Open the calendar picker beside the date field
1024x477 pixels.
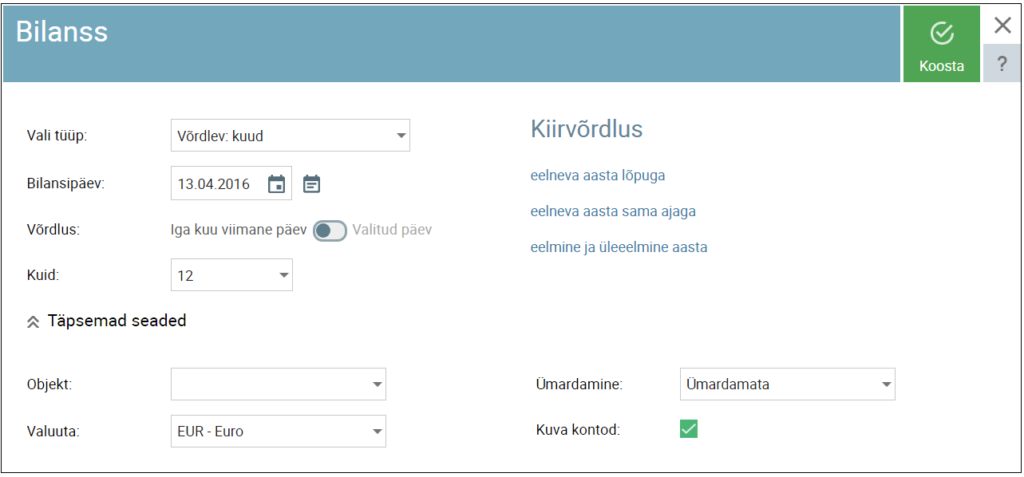277,184
